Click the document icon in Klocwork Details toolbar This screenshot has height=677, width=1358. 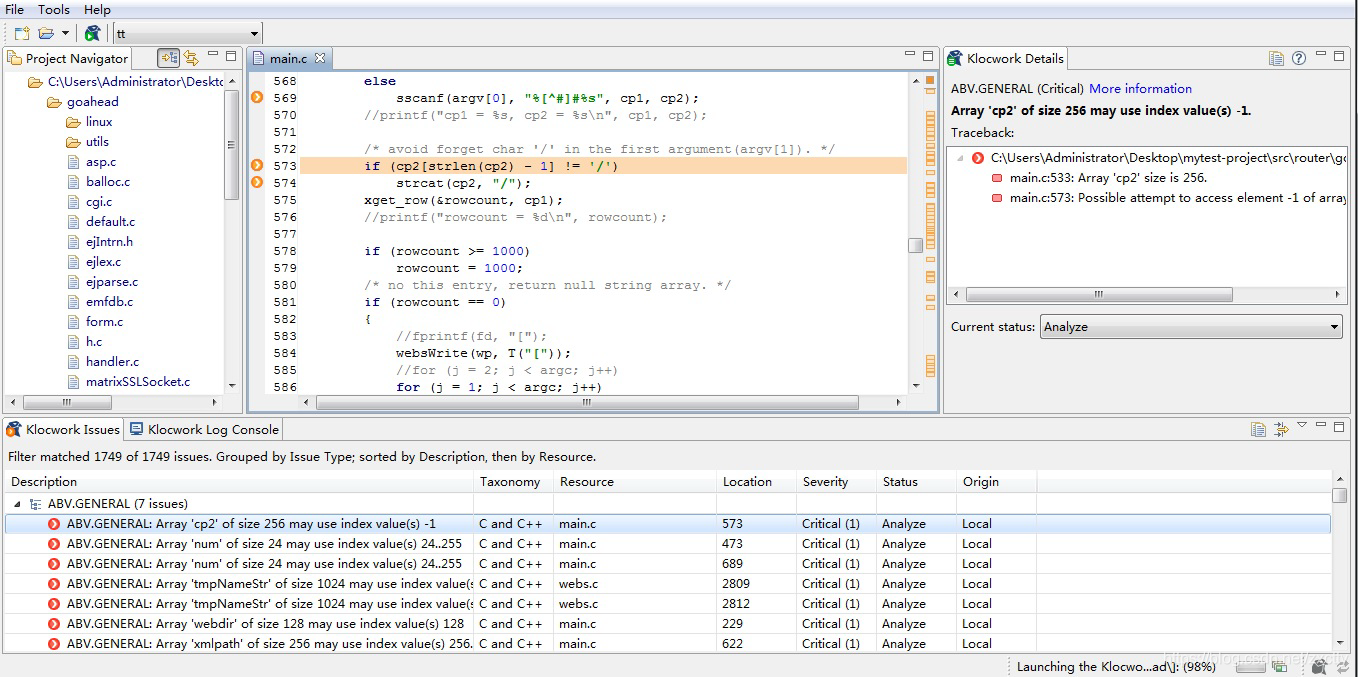[1276, 58]
